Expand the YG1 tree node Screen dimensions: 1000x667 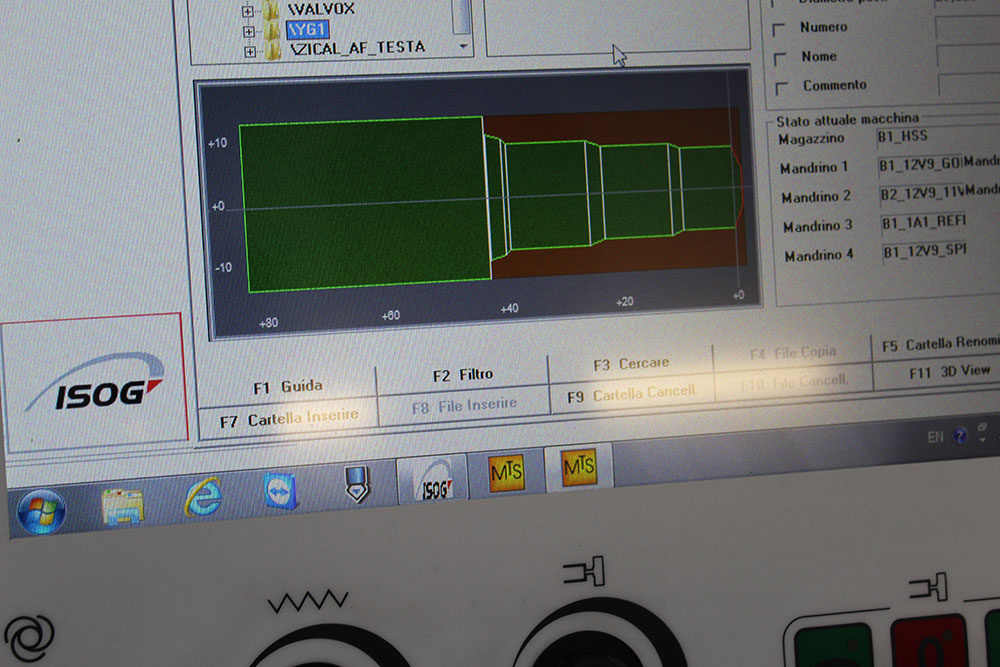(248, 31)
